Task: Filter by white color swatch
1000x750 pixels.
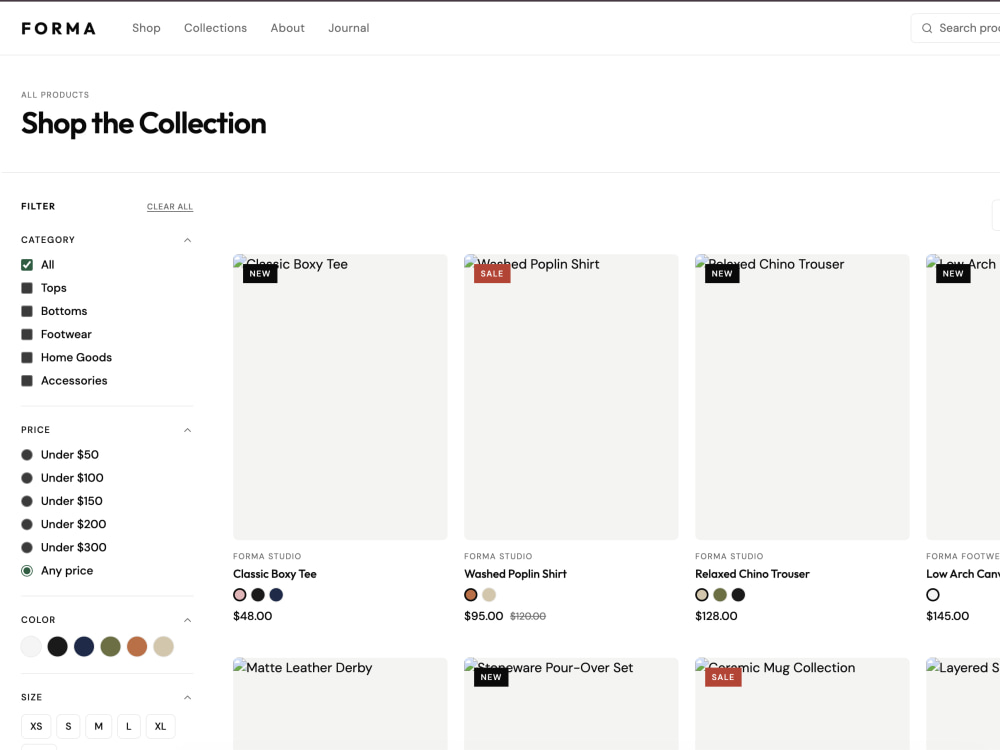Action: point(31,646)
